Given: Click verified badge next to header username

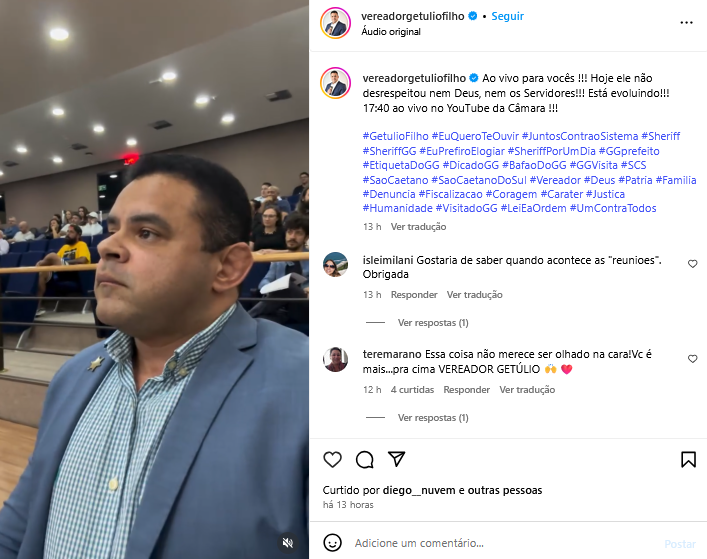Looking at the screenshot, I should (x=473, y=16).
